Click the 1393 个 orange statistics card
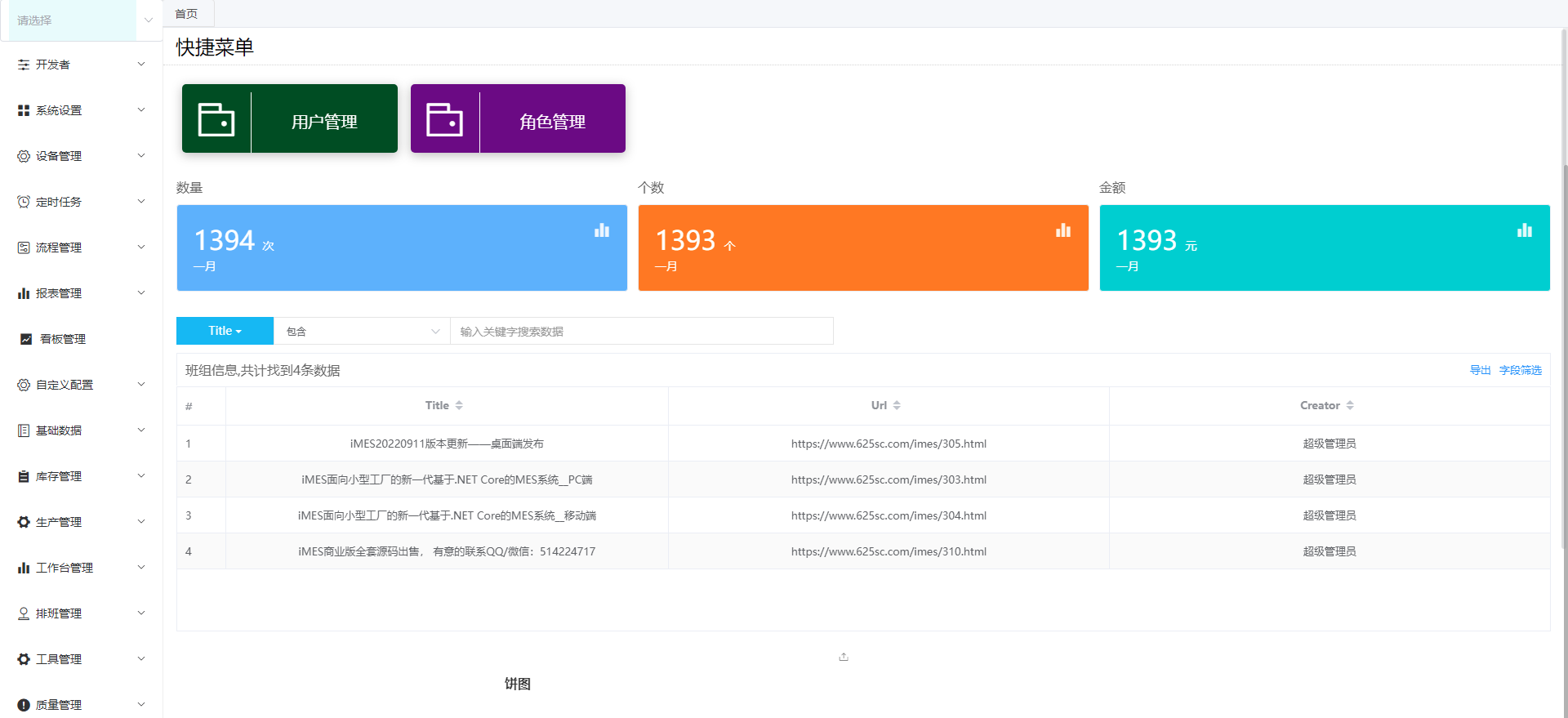This screenshot has height=718, width=1568. point(863,248)
